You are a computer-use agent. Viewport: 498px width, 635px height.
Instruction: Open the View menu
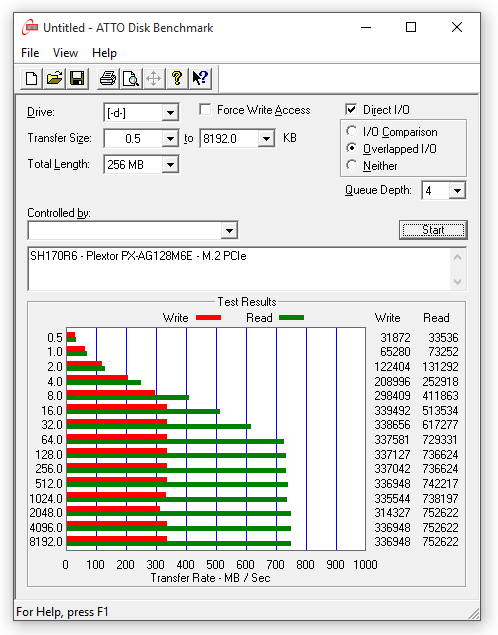coord(65,53)
